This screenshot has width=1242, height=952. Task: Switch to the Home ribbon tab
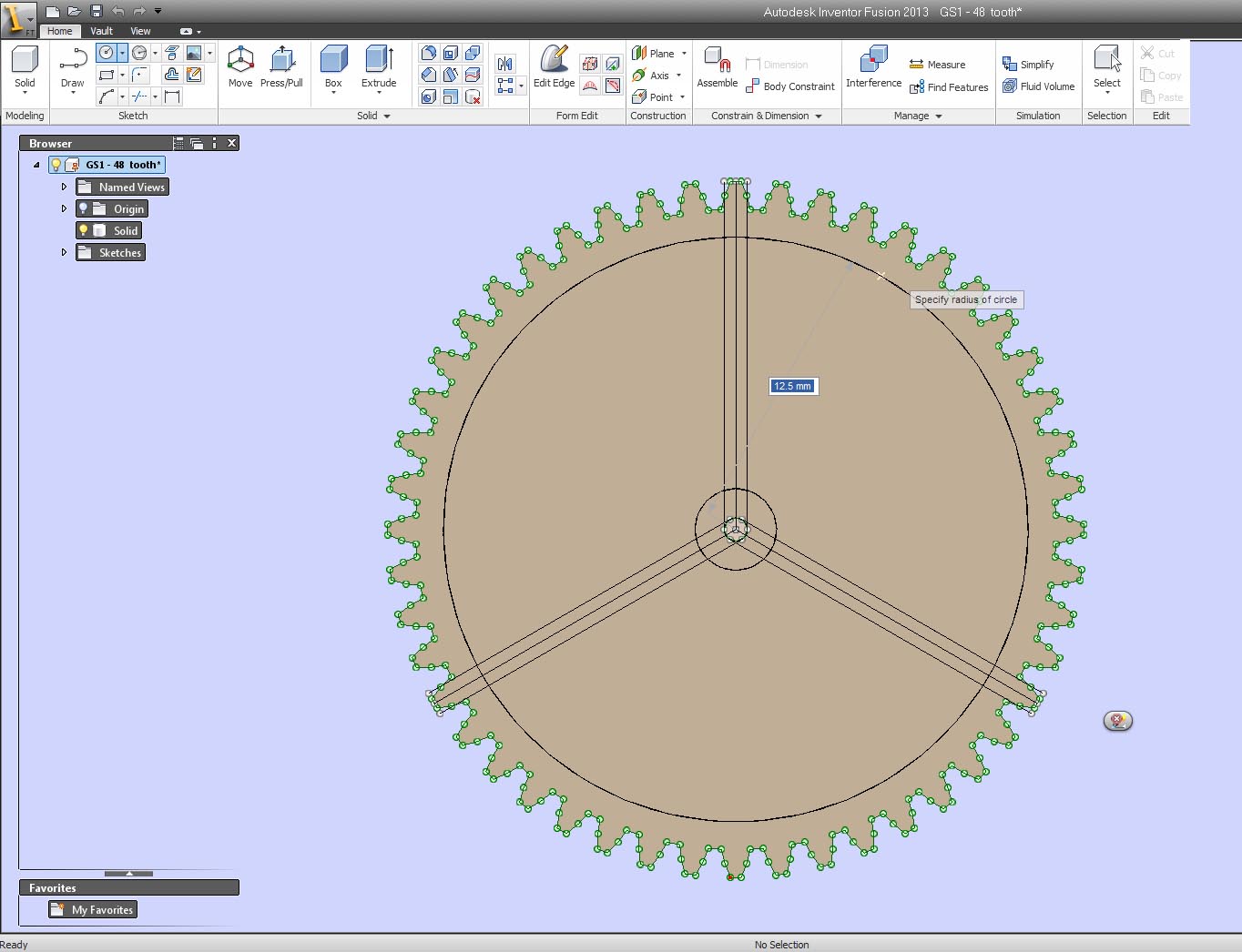59,31
